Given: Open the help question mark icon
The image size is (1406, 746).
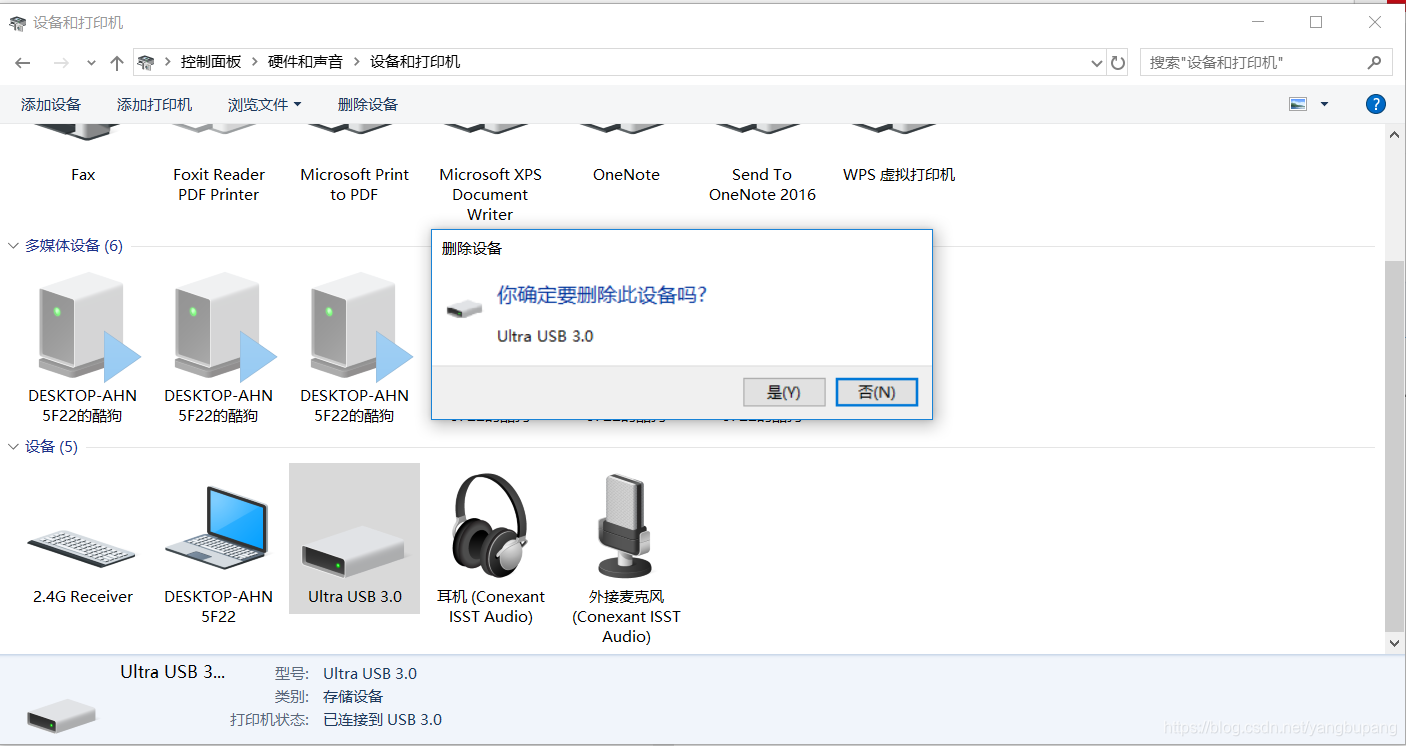Looking at the screenshot, I should [x=1376, y=104].
